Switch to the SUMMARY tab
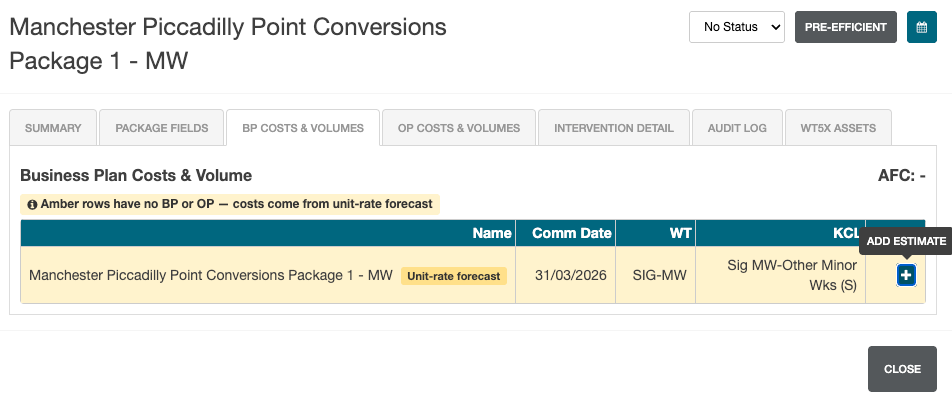Screen dimensions: 952x402 (53, 128)
